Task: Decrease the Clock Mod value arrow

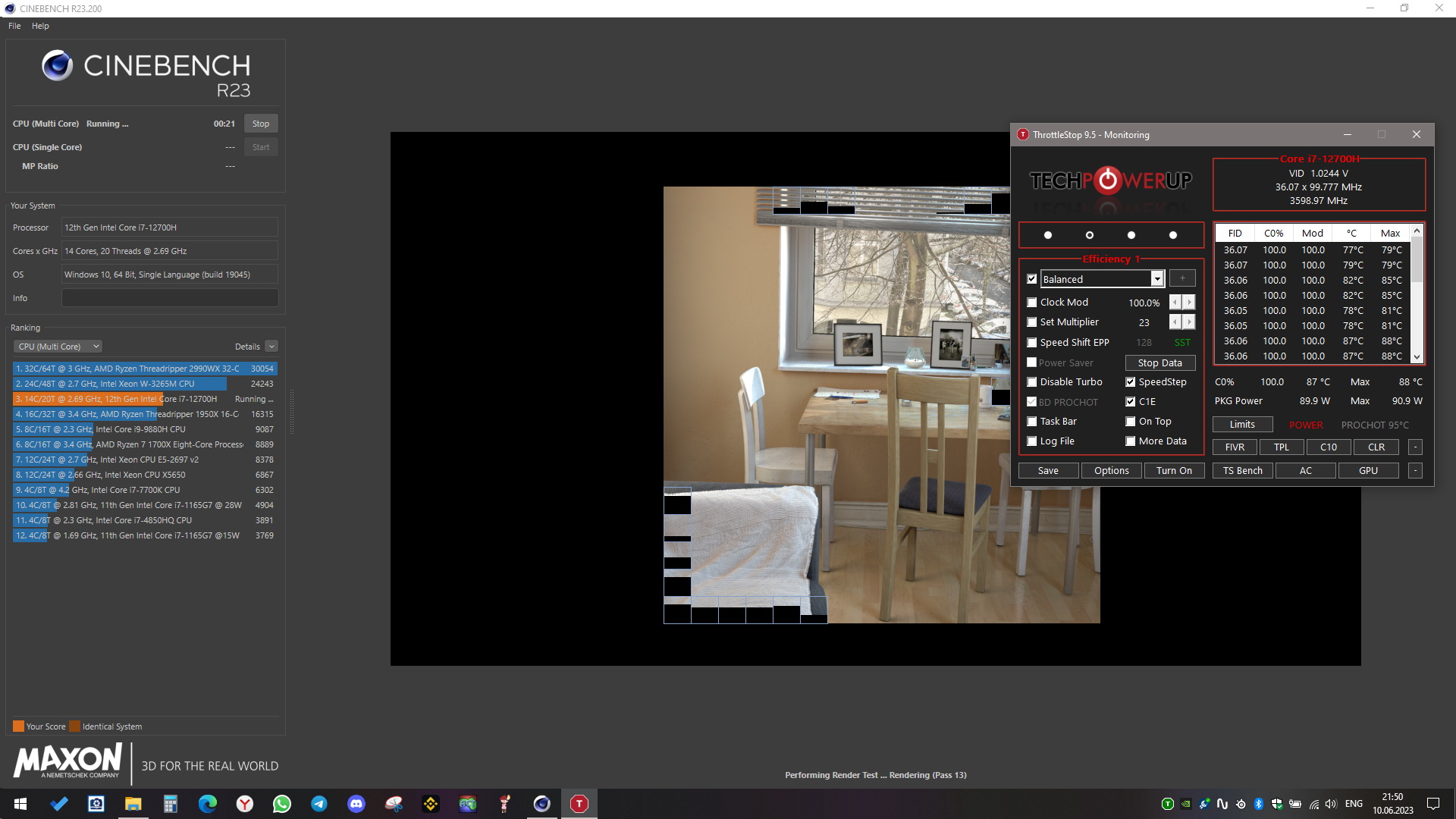Action: click(1175, 303)
